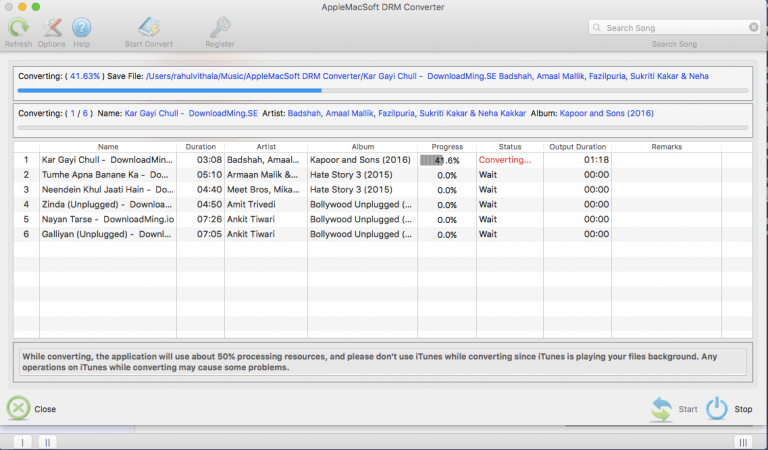The width and height of the screenshot is (768, 450).
Task: Click the Stop power icon
Action: pyautogui.click(x=717, y=409)
